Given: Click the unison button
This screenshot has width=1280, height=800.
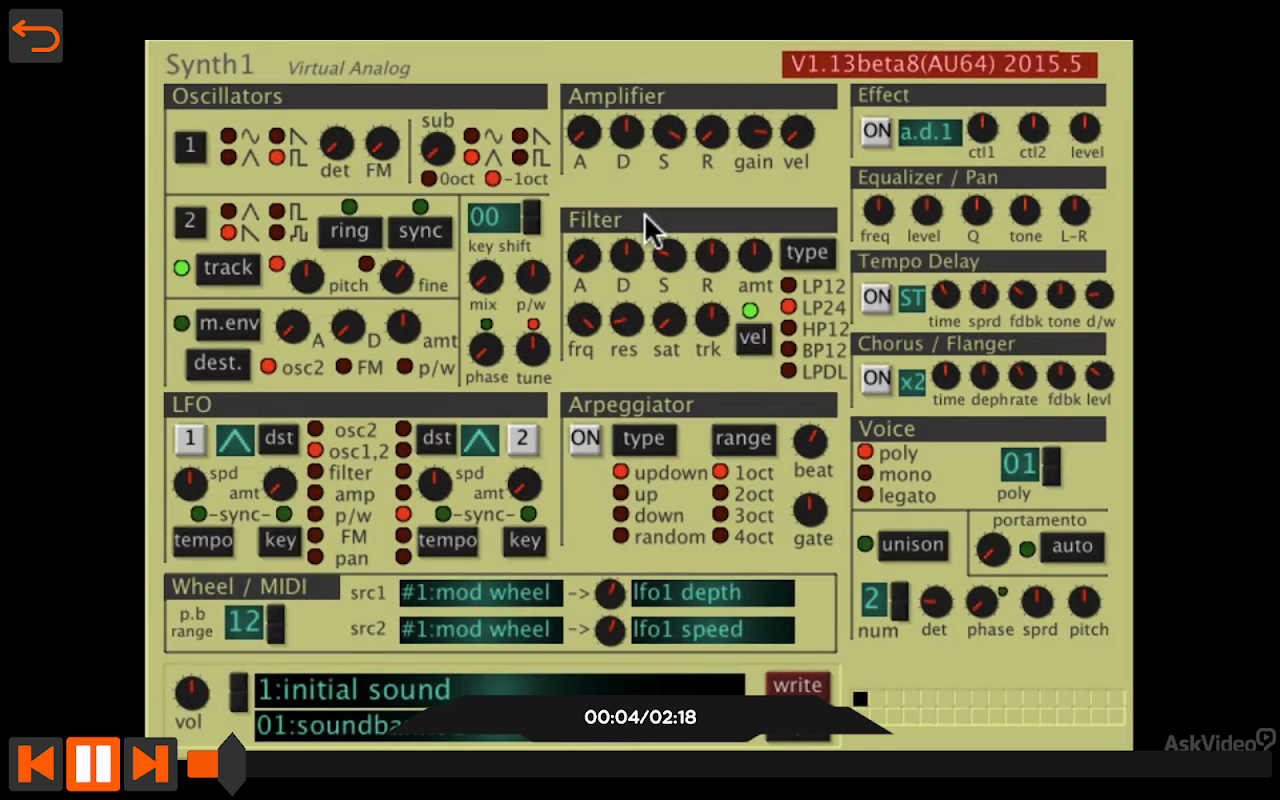Looking at the screenshot, I should click(911, 545).
